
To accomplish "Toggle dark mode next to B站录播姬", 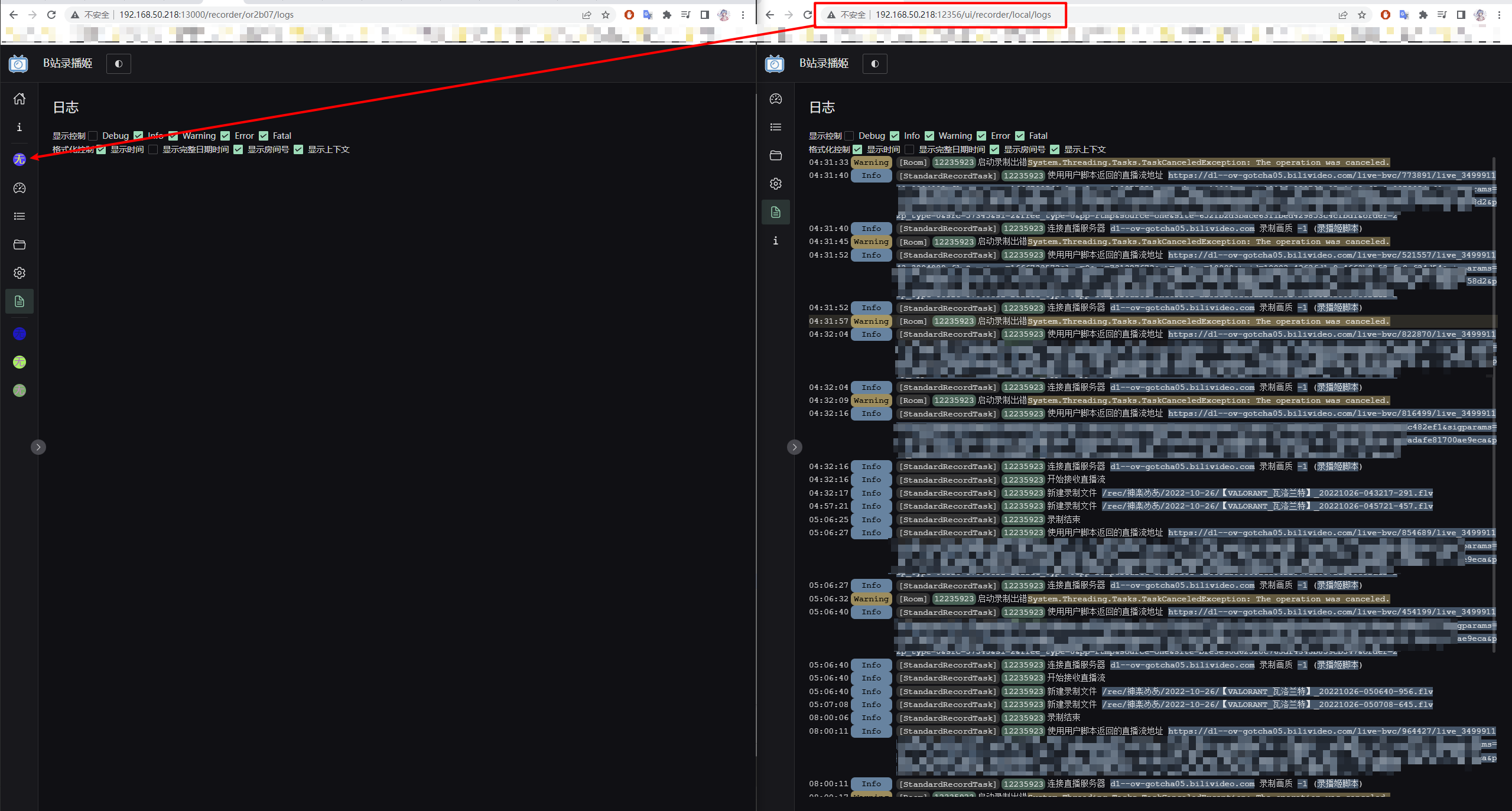I will 118,63.
